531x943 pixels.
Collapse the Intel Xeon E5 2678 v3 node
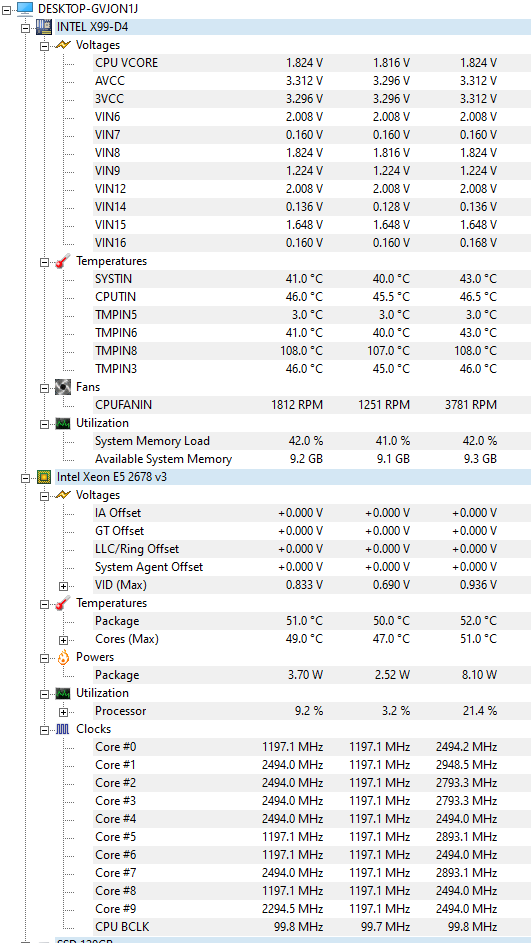pyautogui.click(x=25, y=478)
